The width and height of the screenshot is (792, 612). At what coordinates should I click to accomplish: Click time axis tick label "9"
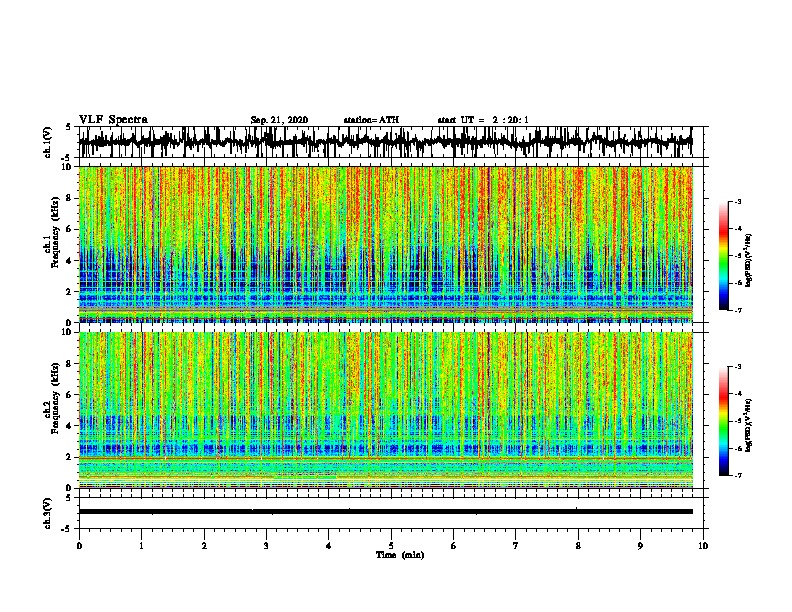640,546
